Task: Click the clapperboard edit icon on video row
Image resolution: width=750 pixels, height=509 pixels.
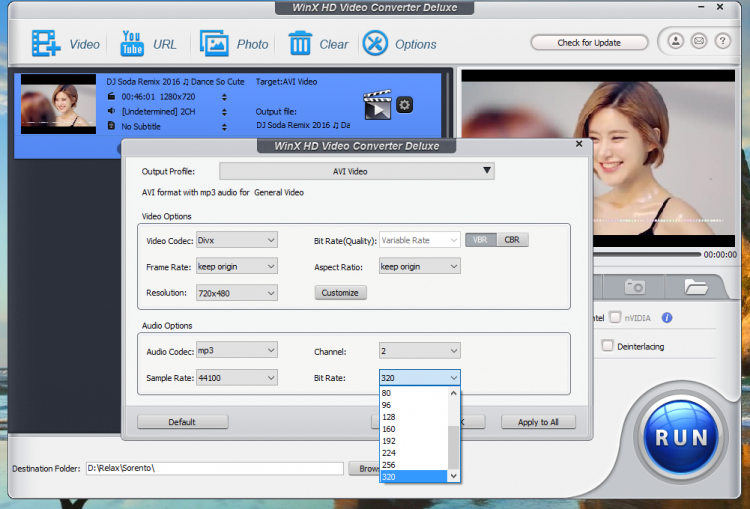Action: coord(377,104)
